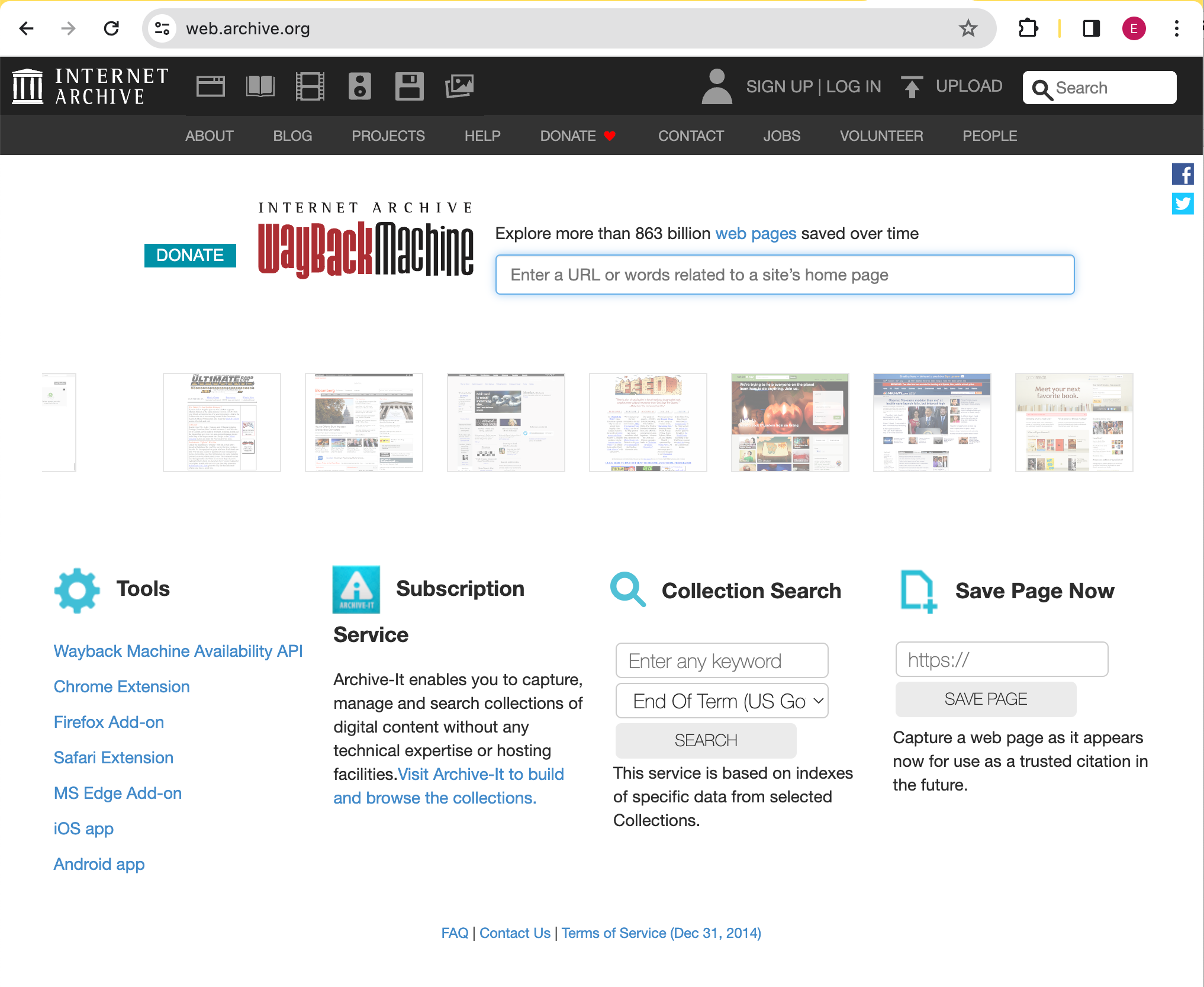Open the Texts book icon
This screenshot has width=1204, height=987.
coord(260,87)
